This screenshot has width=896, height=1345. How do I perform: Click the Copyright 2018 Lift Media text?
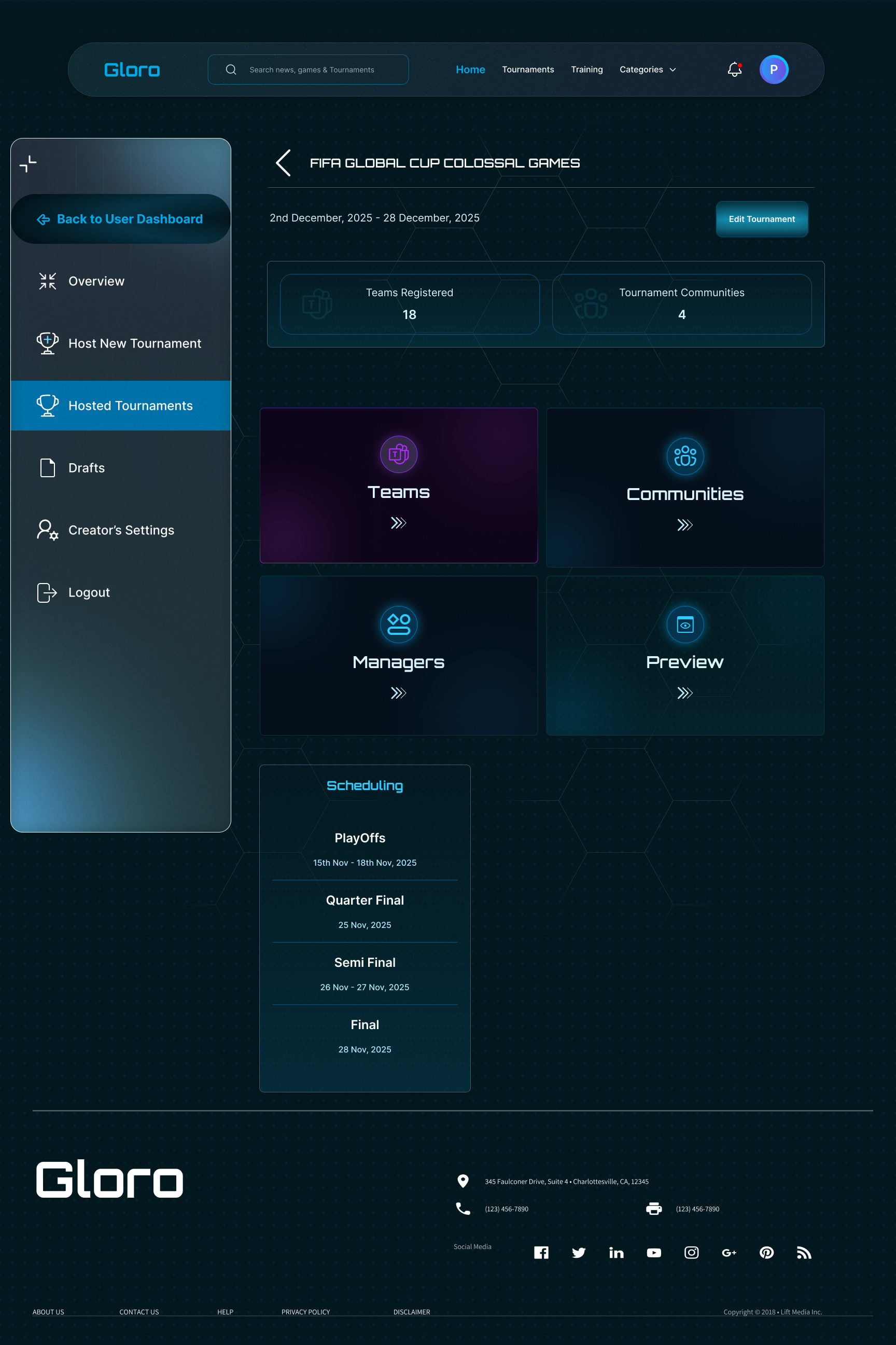[x=773, y=1312]
